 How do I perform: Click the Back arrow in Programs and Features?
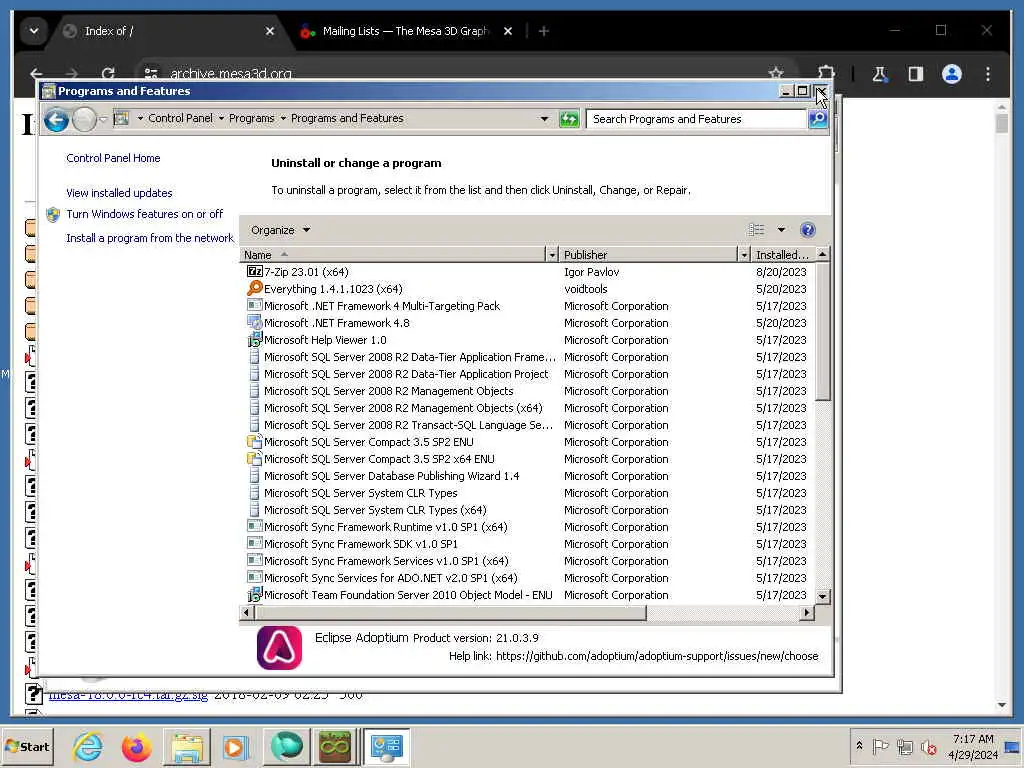point(56,120)
